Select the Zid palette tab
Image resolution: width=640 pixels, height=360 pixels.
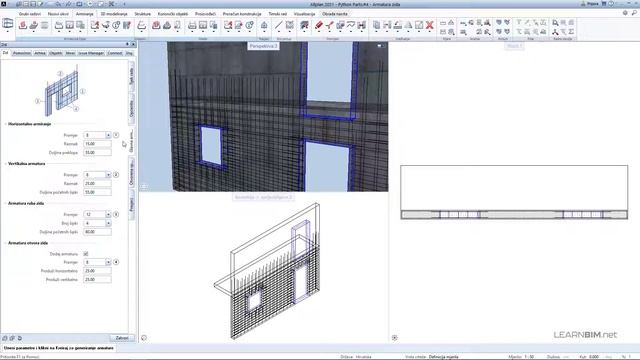tap(5, 53)
